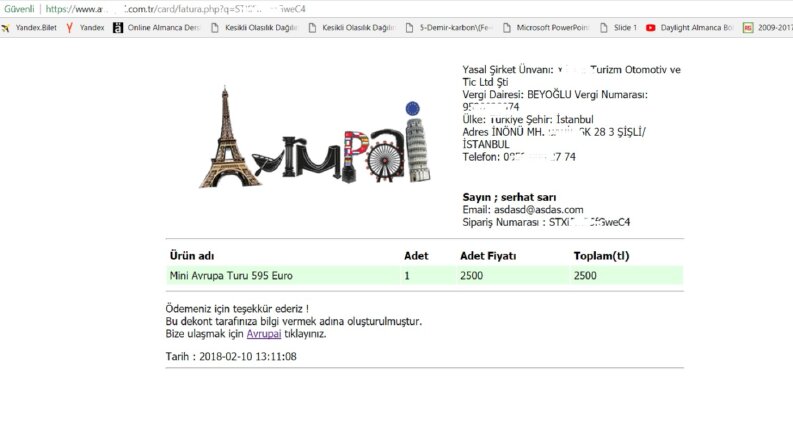Image resolution: width=793 pixels, height=446 pixels.
Task: Click the email 'asdasd@asdas.com'
Action: (x=539, y=210)
